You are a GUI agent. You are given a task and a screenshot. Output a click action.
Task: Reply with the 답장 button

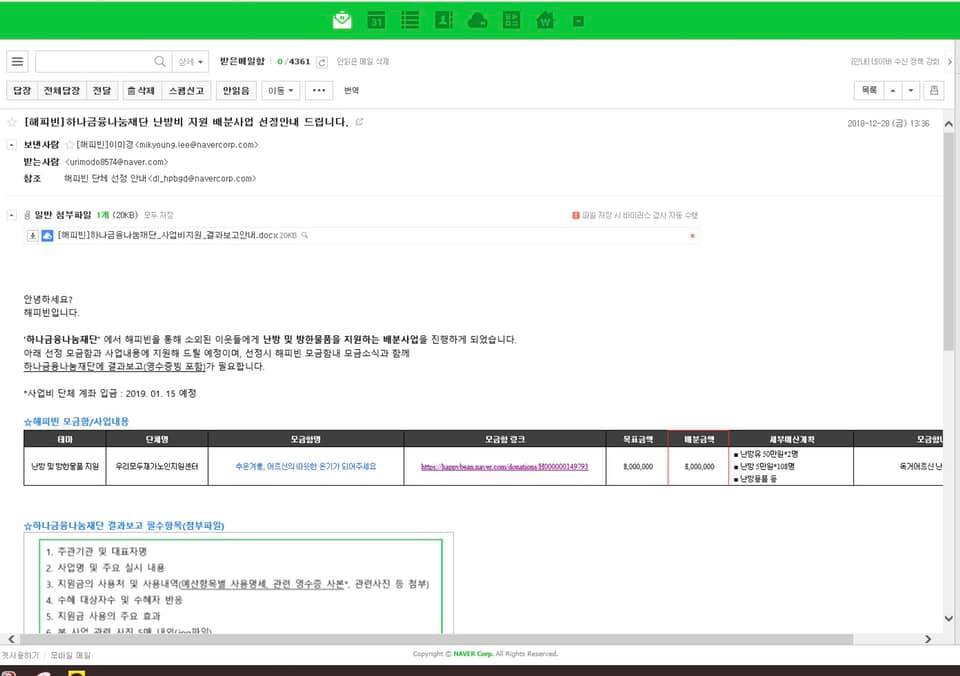point(22,91)
